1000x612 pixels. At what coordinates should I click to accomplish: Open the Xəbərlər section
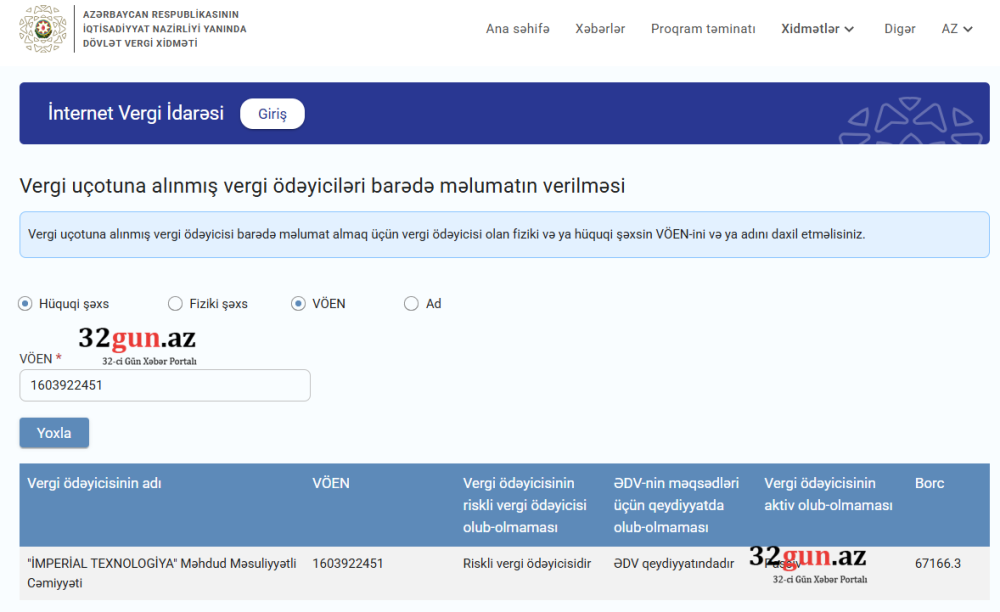coord(600,29)
